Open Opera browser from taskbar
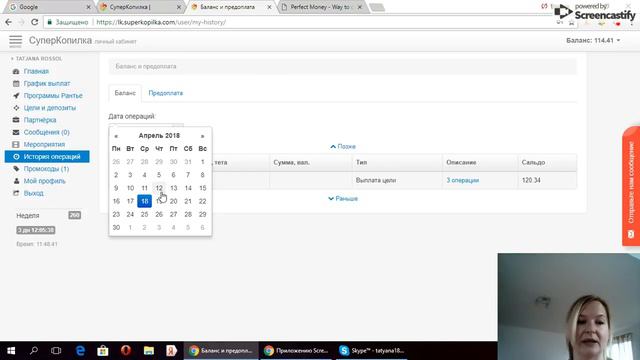Screen dimensions: 640x360 point(126,351)
